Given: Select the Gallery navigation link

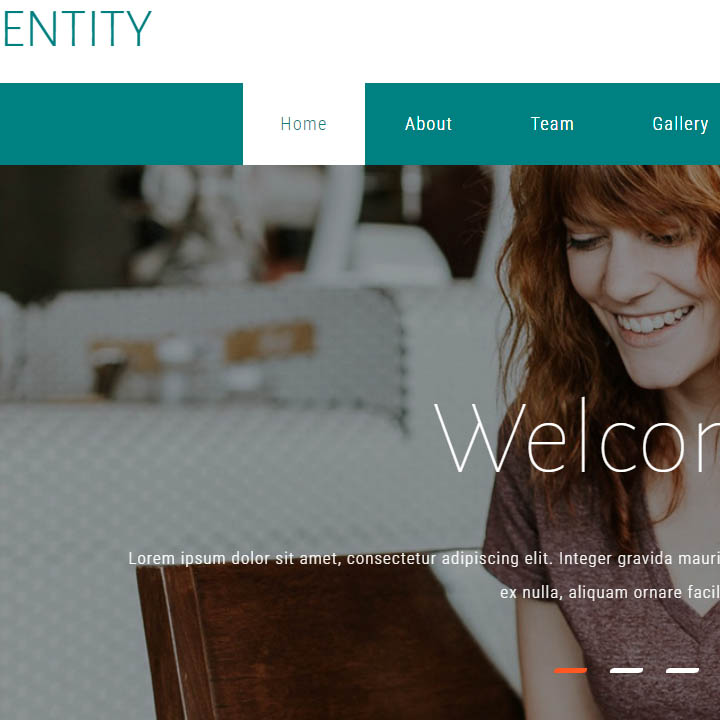Looking at the screenshot, I should coord(680,124).
